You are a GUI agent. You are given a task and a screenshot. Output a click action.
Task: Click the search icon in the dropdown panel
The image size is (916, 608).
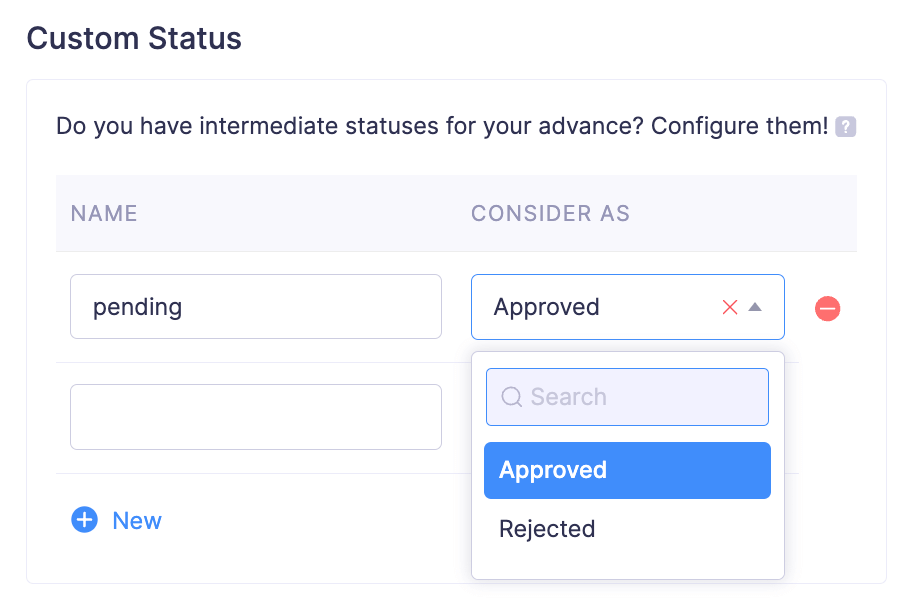[511, 397]
